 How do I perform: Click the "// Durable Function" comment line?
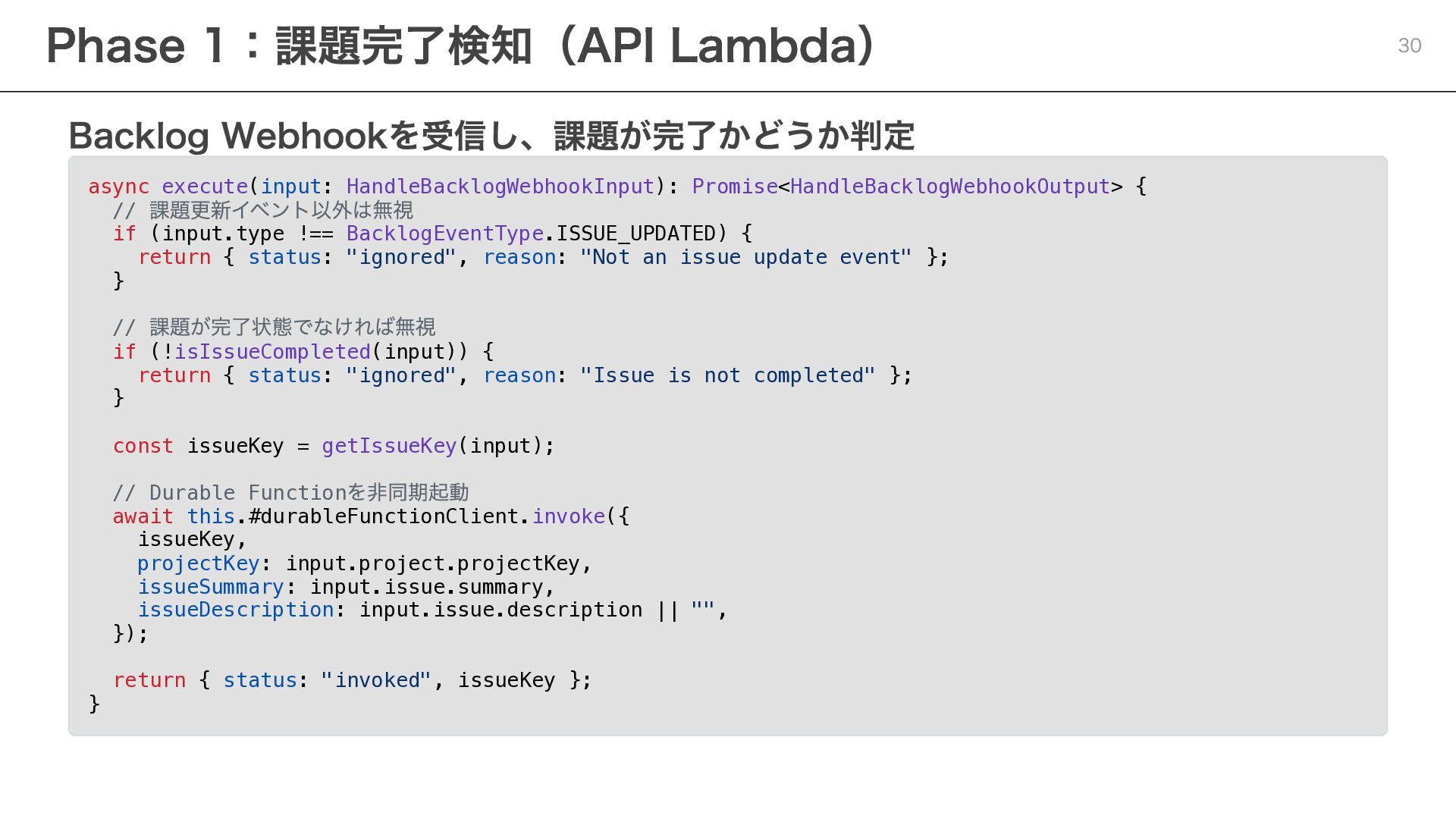(x=290, y=493)
